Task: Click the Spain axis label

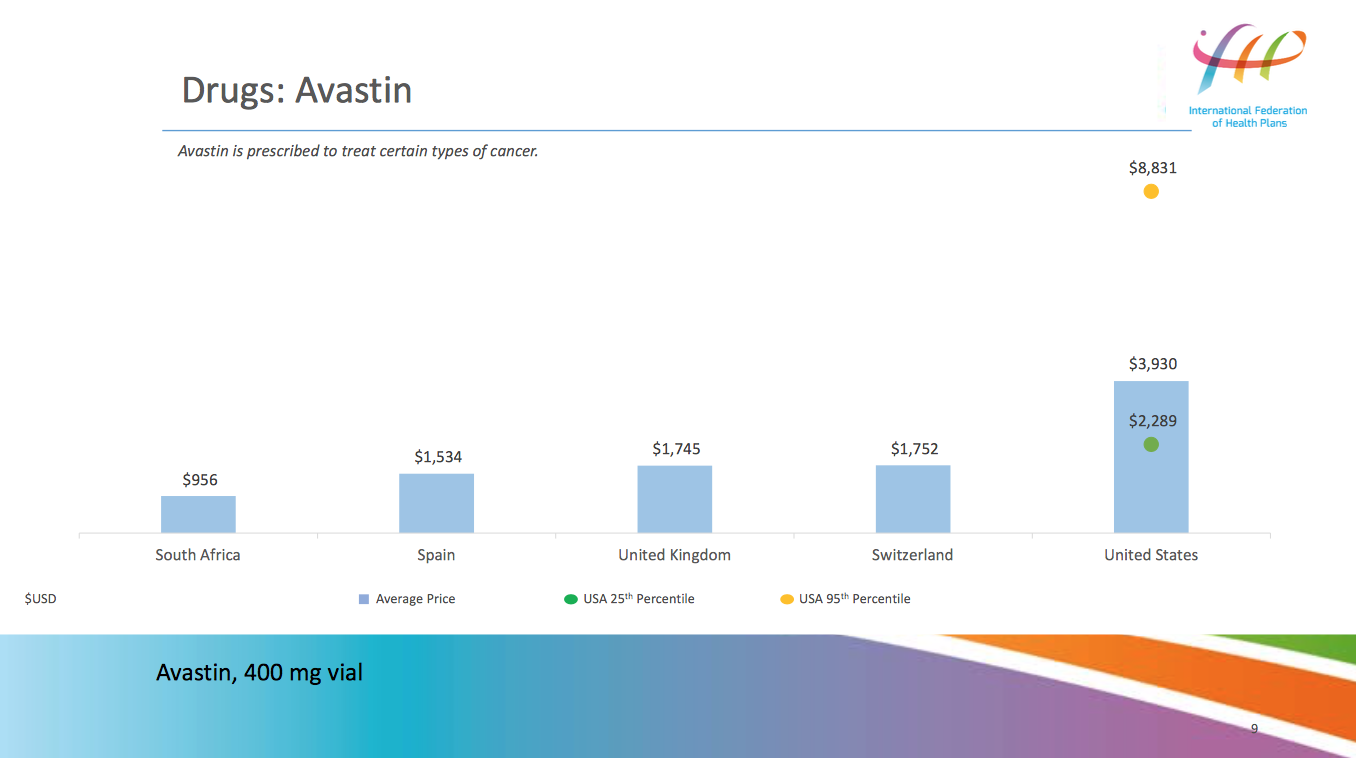Action: click(x=436, y=555)
